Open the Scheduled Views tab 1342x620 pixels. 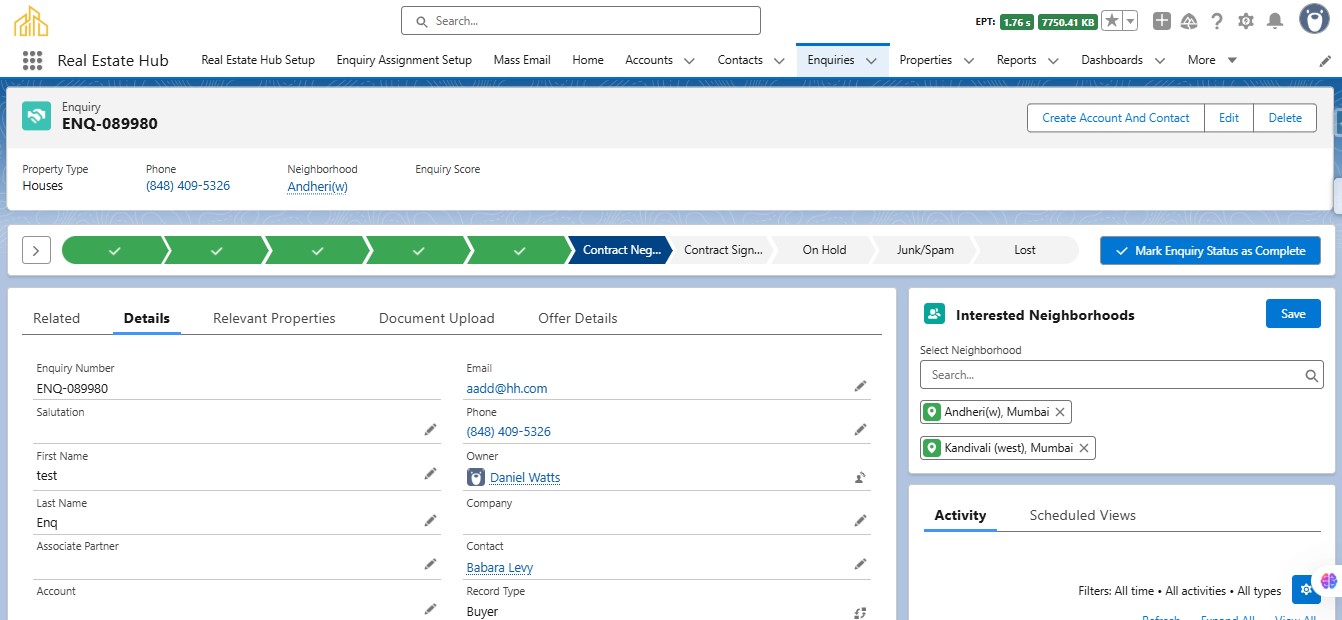(1082, 515)
